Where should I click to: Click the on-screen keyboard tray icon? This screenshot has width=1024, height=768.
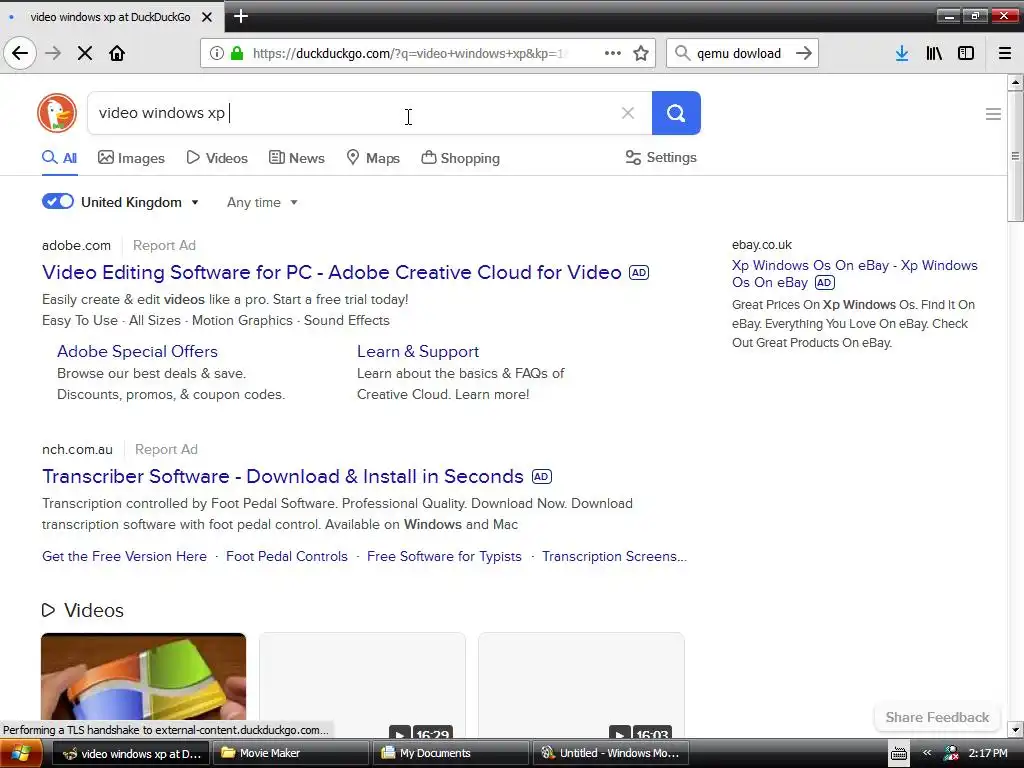(x=899, y=754)
